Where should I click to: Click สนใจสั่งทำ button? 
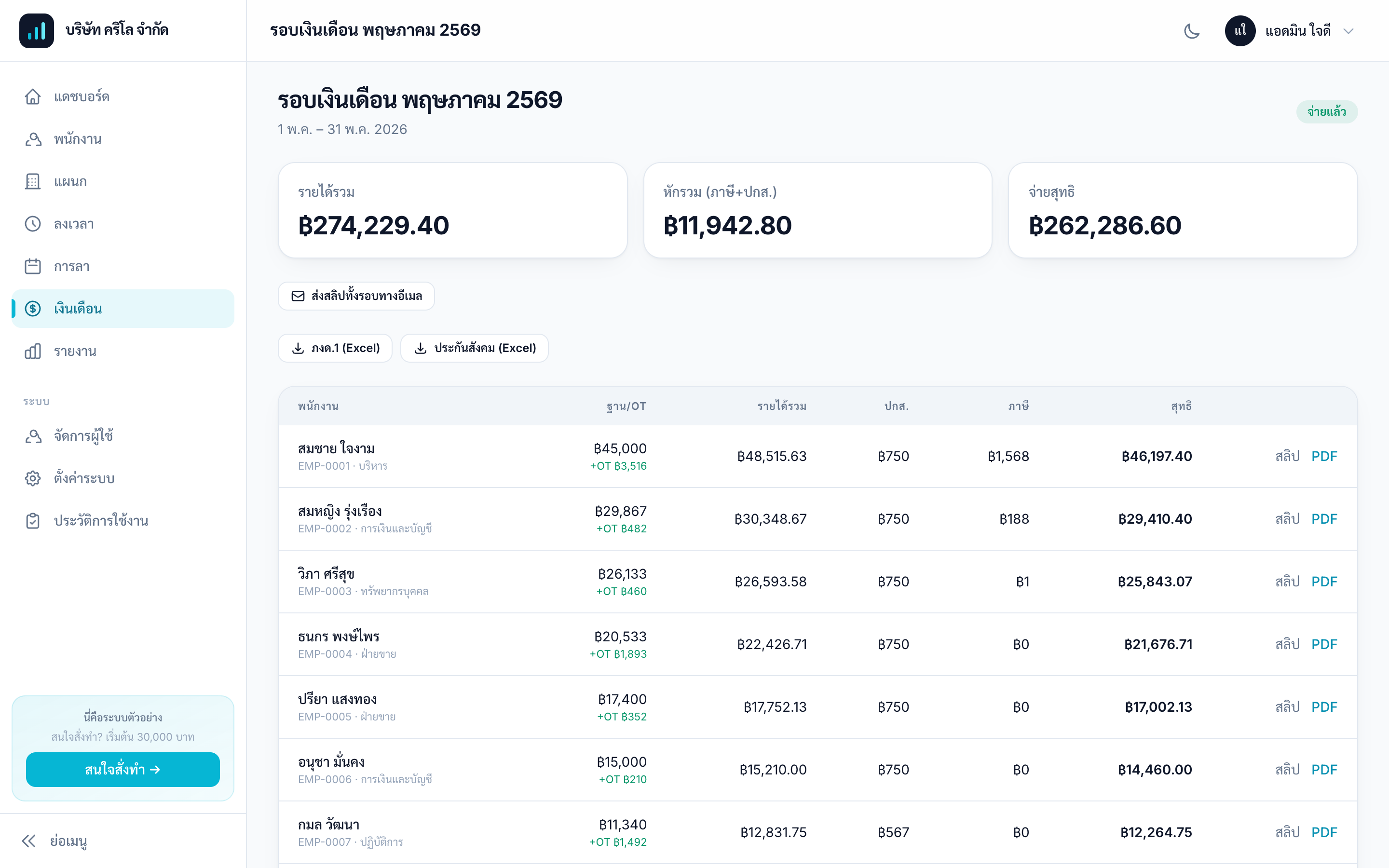[x=123, y=769]
